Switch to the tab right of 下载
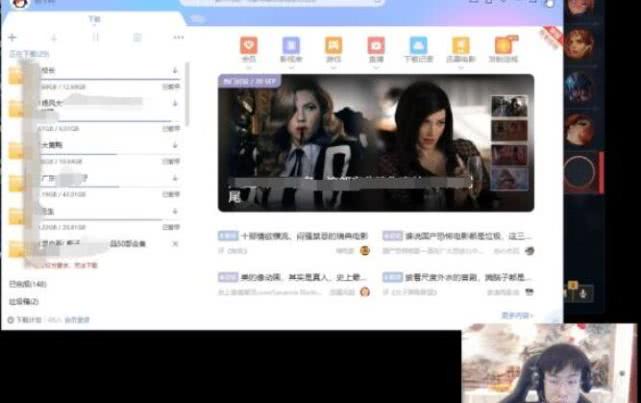The height and width of the screenshot is (403, 641). point(197,19)
